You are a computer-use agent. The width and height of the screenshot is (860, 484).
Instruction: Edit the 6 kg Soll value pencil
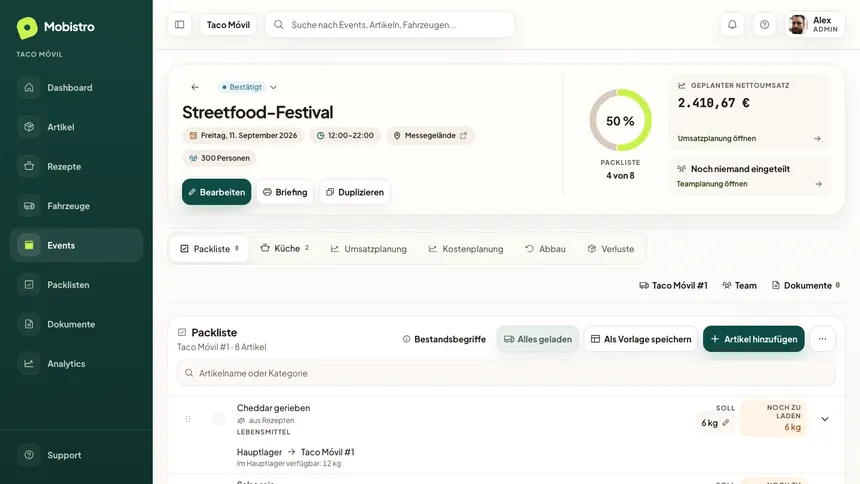(726, 423)
